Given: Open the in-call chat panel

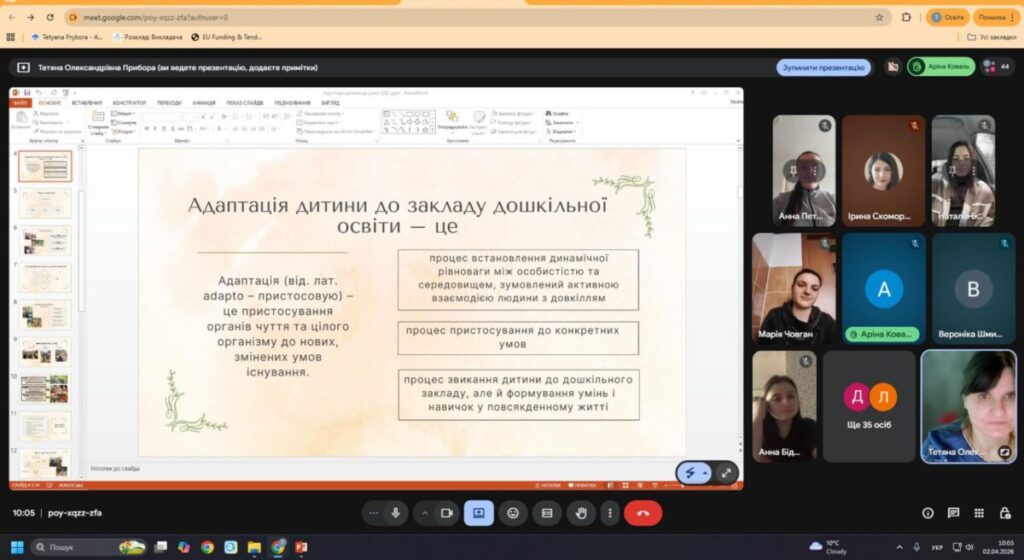Looking at the screenshot, I should click(953, 513).
